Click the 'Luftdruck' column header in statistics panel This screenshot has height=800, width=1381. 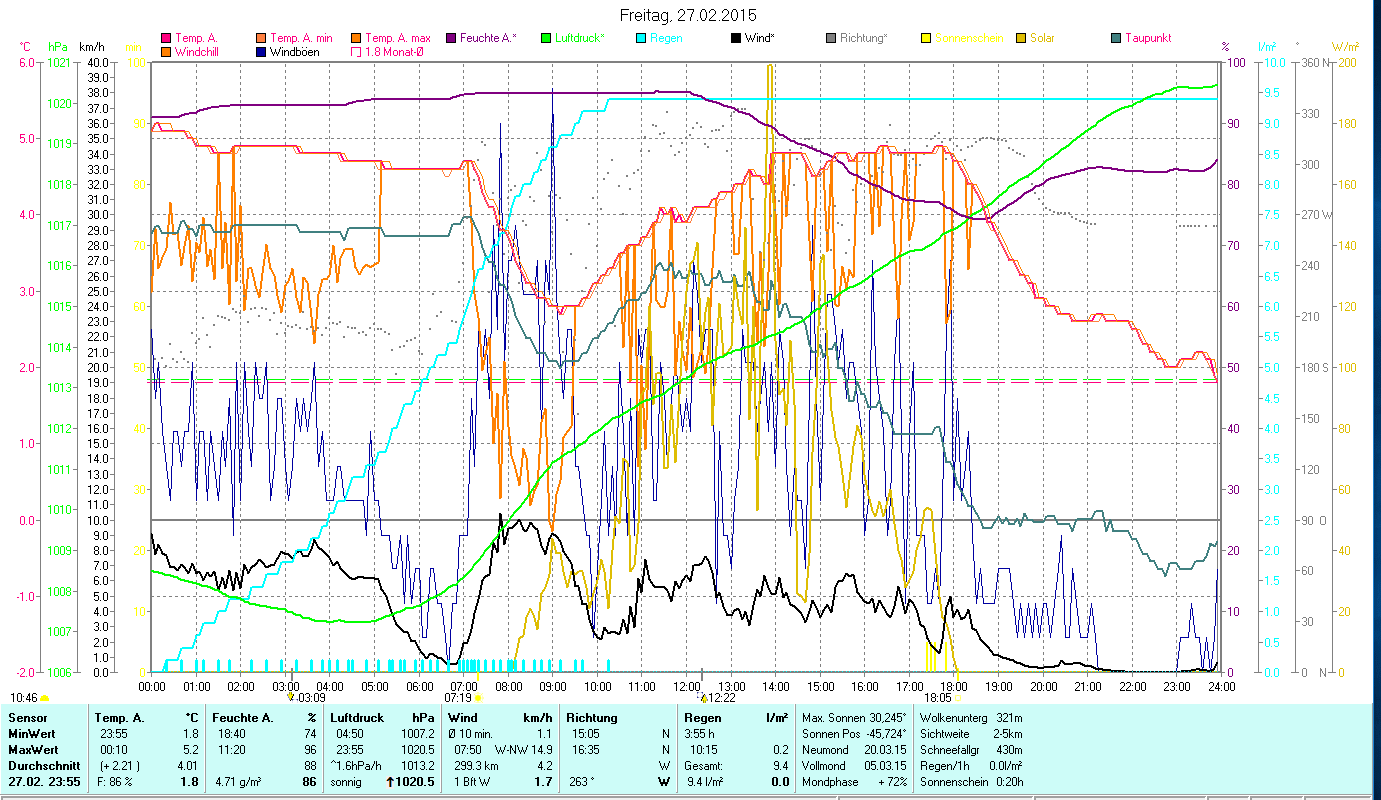tap(357, 718)
